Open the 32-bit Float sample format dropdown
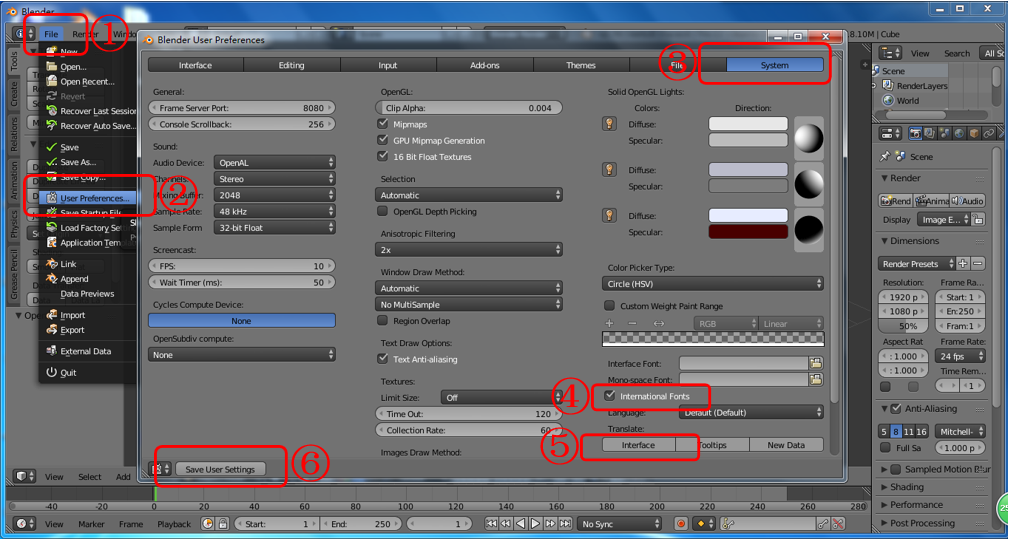The width and height of the screenshot is (1009, 539). coord(274,228)
